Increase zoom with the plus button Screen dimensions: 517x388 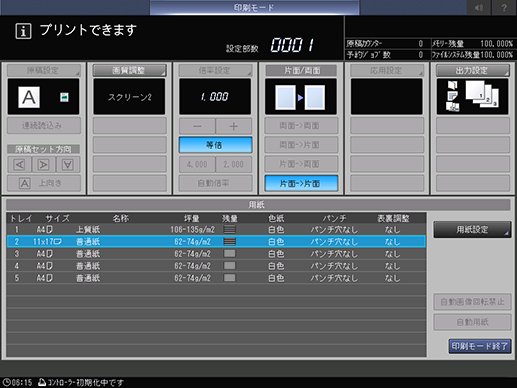click(x=234, y=126)
